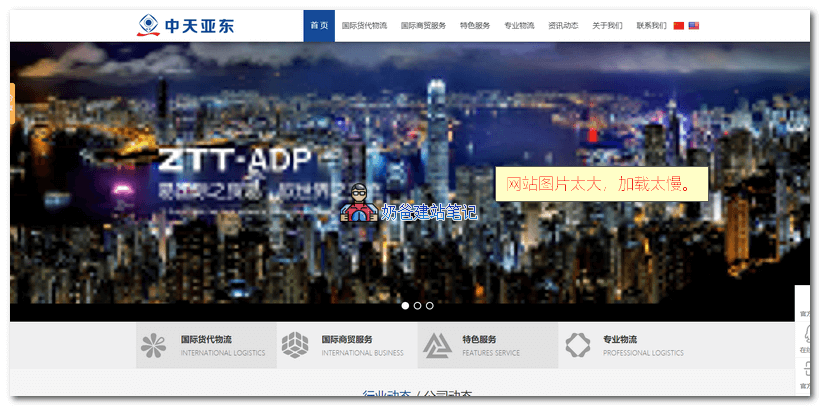Viewport: 821px width, 407px height.
Task: Switch language with the US flag icon
Action: pyautogui.click(x=694, y=26)
